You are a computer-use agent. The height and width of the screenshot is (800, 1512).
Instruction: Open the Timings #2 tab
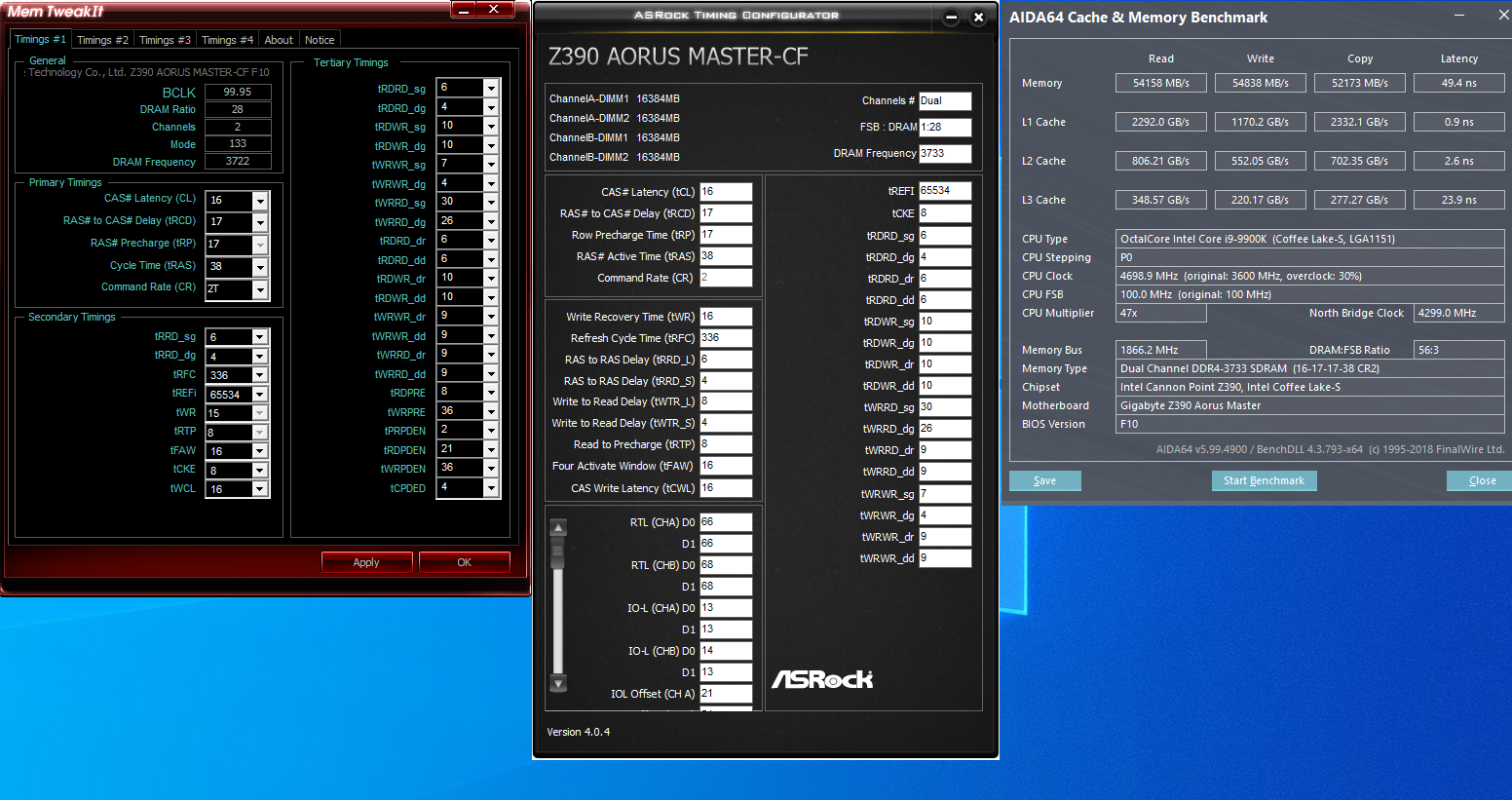pyautogui.click(x=102, y=40)
